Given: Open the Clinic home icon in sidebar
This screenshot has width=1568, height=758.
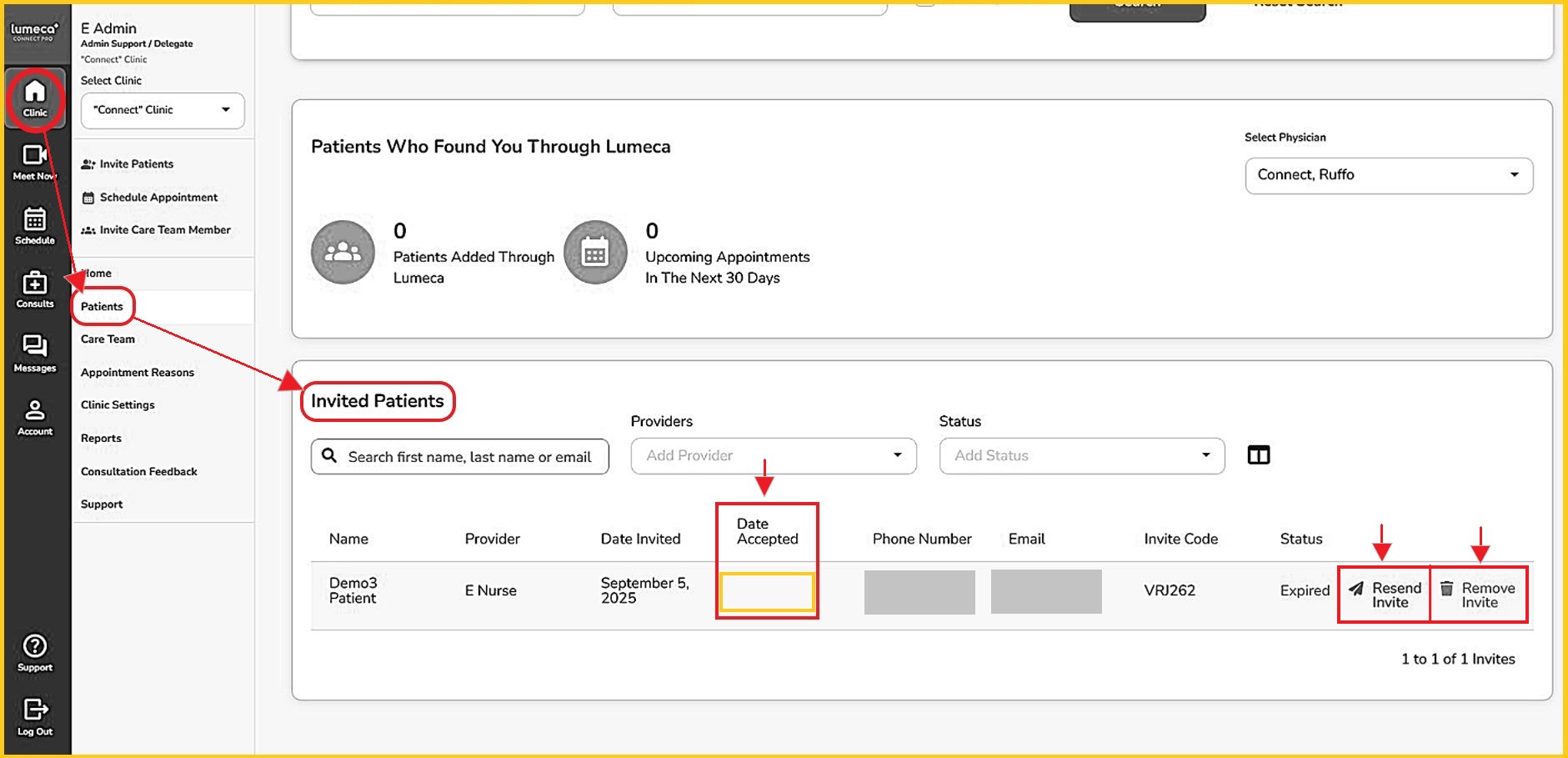Looking at the screenshot, I should 35,98.
